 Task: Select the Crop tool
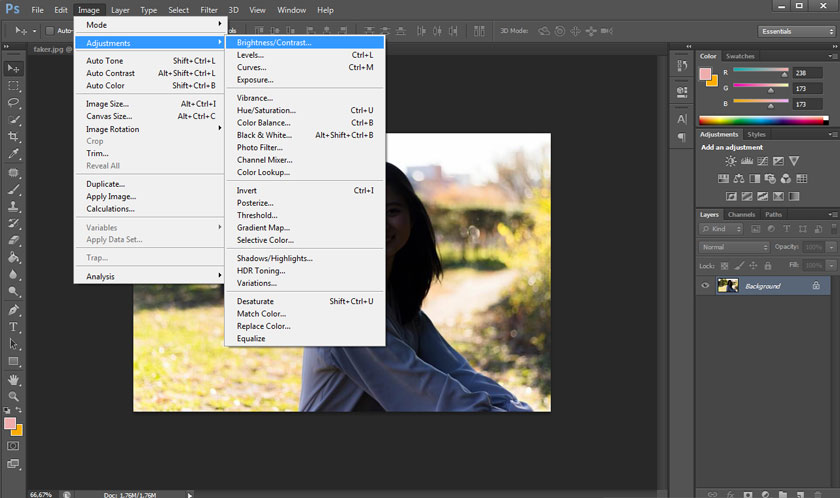pos(14,136)
